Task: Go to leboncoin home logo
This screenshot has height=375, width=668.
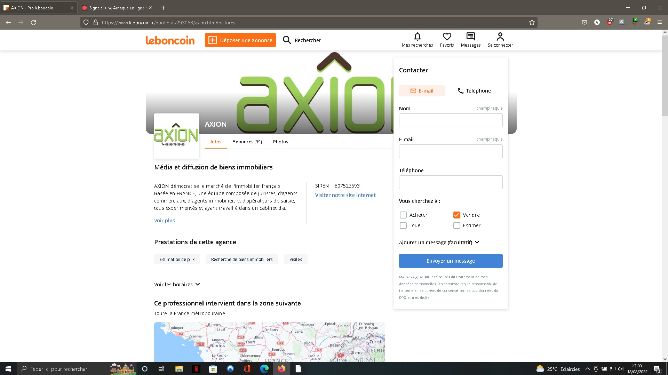Action: tap(170, 40)
